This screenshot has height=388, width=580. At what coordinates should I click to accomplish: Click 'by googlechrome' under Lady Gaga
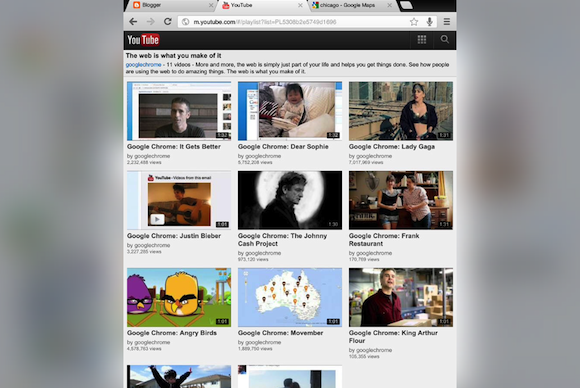[x=370, y=156]
